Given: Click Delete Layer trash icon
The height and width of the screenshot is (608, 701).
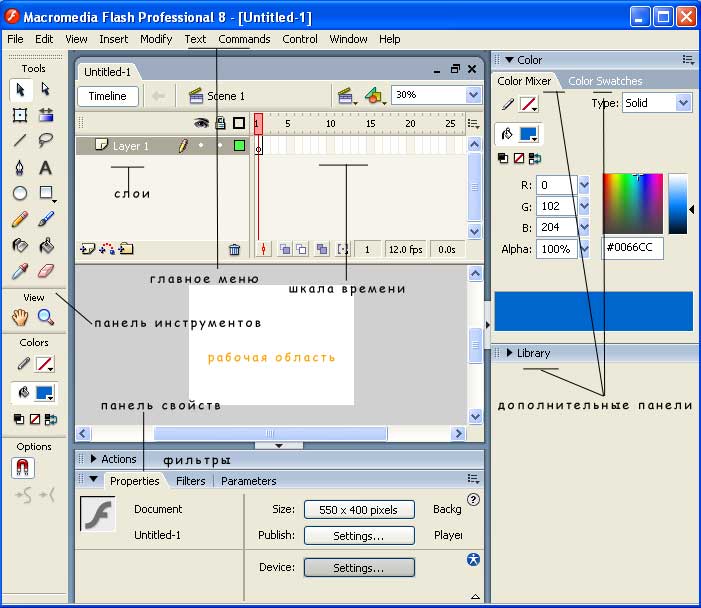Looking at the screenshot, I should pos(234,249).
